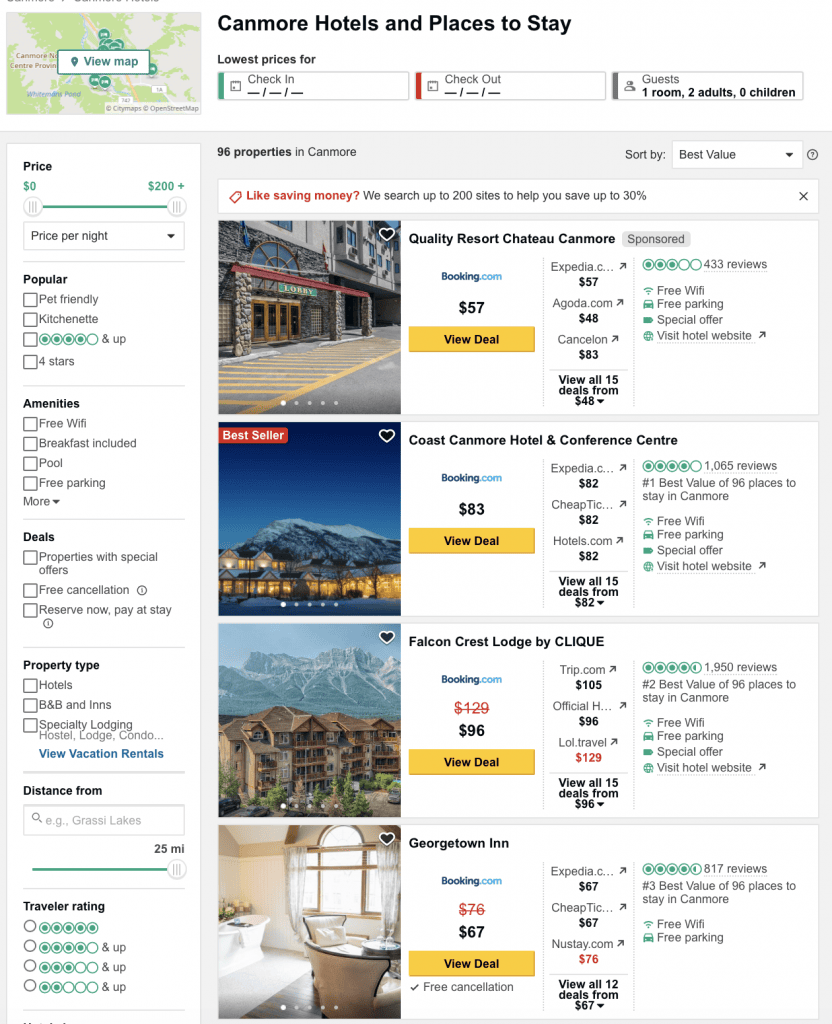This screenshot has width=832, height=1024.
Task: Open the View Vacation Rentals link
Action: 101,754
